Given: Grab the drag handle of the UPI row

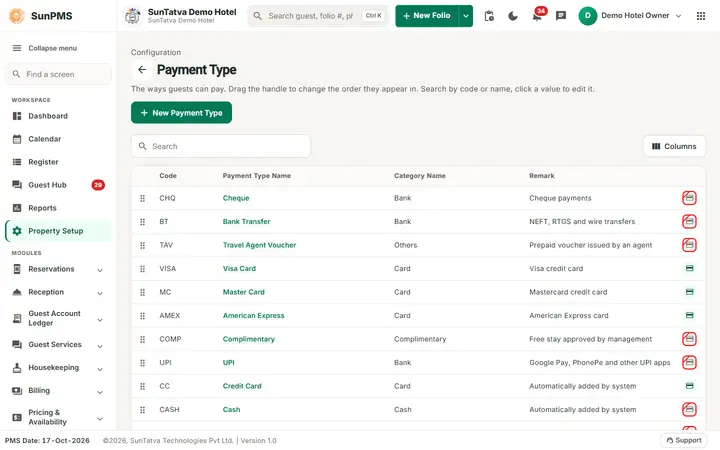Looking at the screenshot, I should [142, 363].
